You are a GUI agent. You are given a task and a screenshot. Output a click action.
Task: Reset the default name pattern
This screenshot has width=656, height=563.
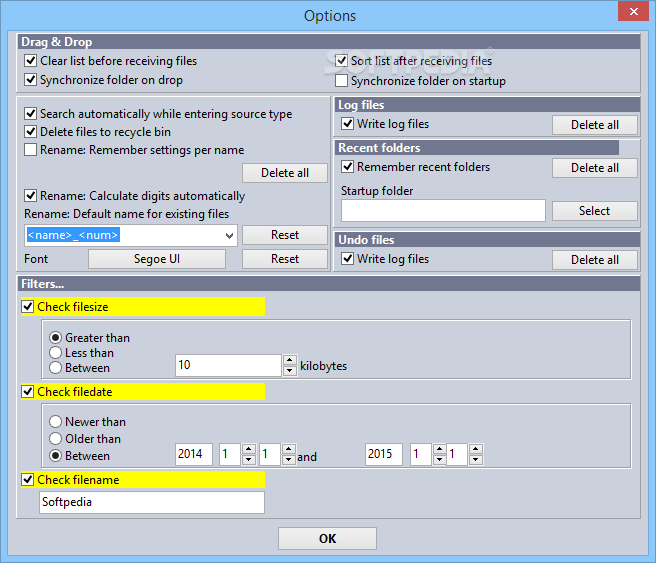click(285, 235)
